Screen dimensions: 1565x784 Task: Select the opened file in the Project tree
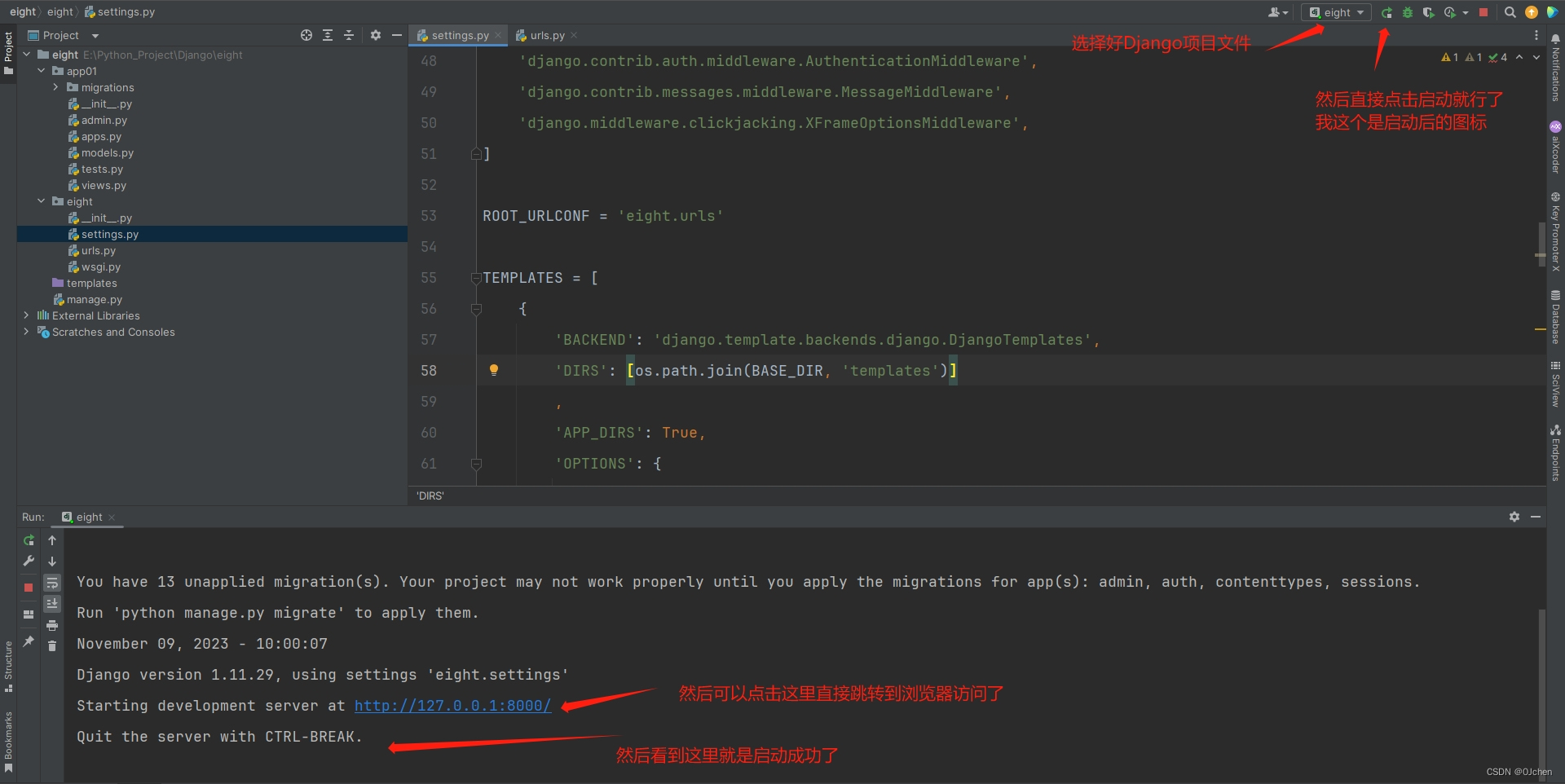(x=306, y=35)
